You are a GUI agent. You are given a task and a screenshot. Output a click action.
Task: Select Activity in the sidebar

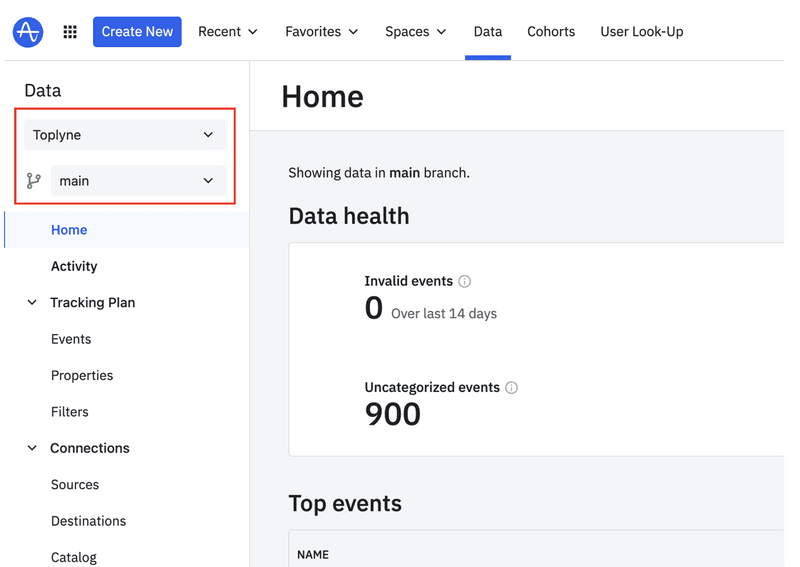point(74,266)
